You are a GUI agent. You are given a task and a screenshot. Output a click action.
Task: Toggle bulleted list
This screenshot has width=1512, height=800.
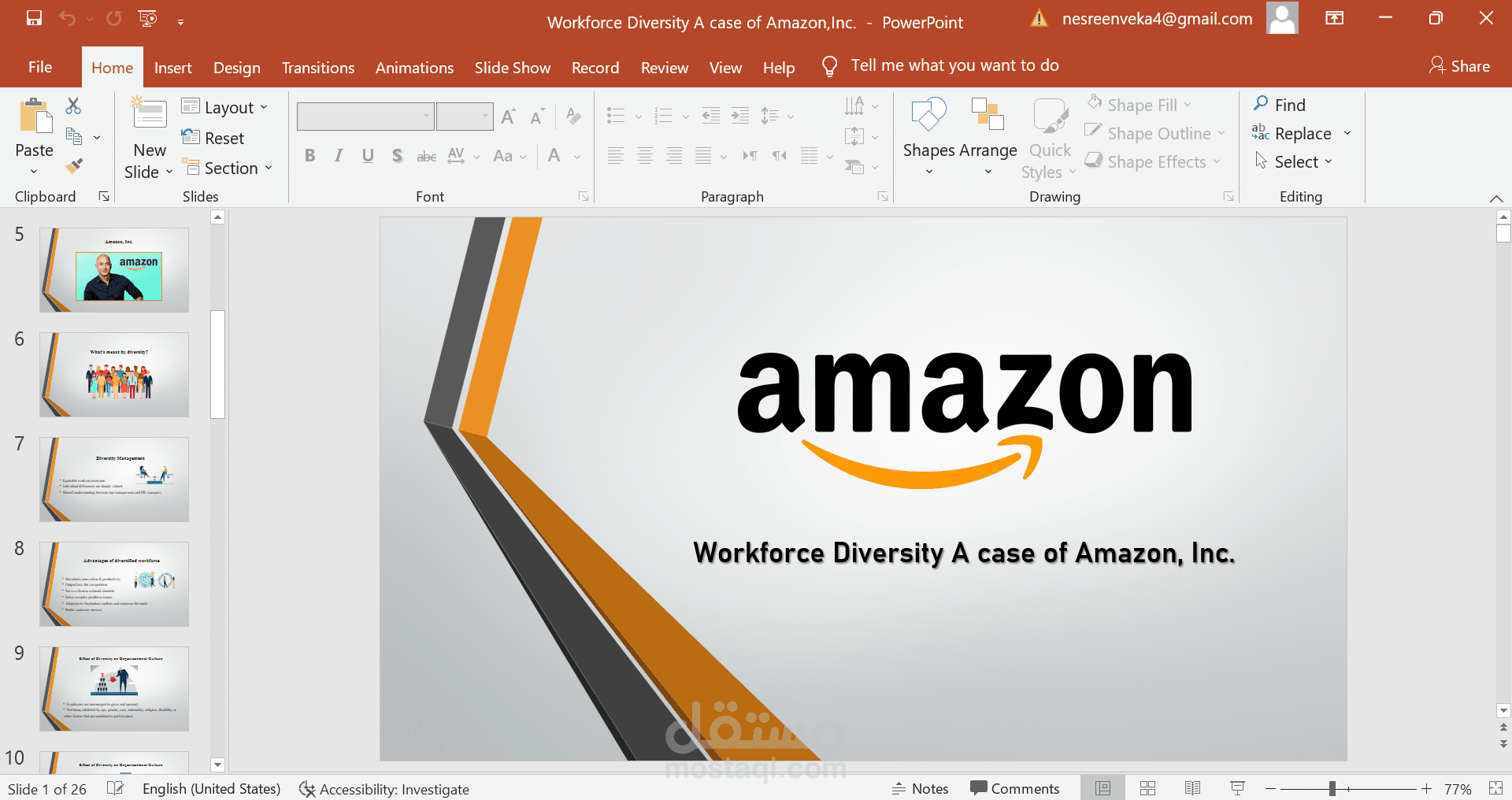616,116
